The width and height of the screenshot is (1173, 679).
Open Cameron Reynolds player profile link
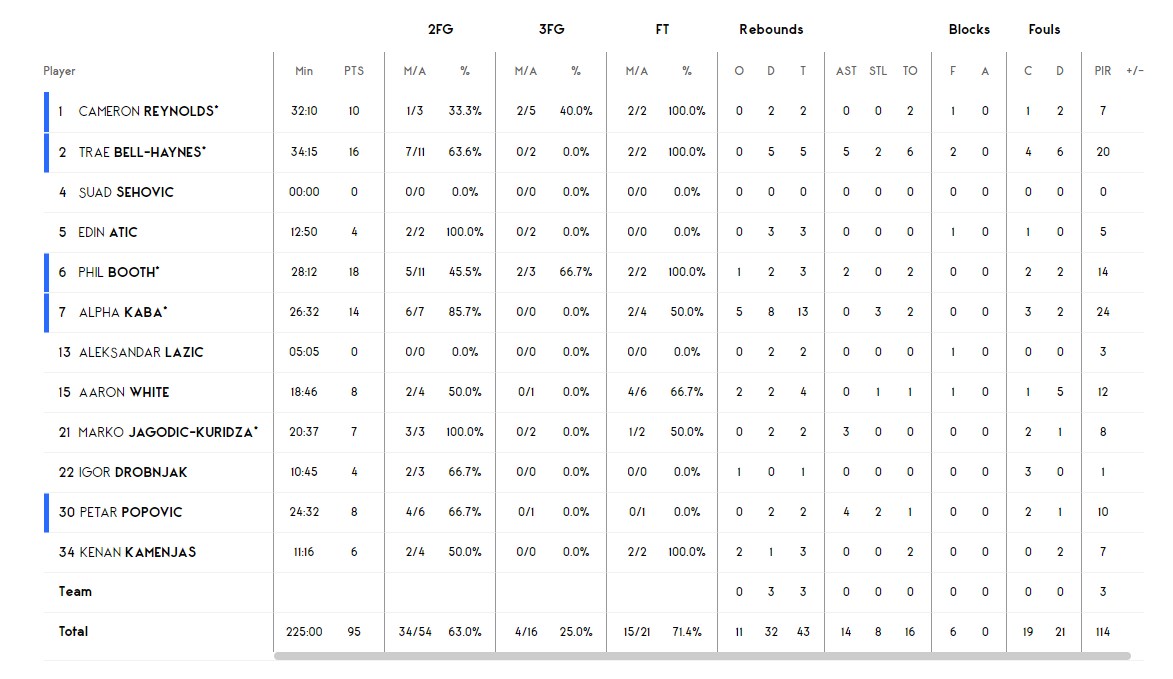tap(148, 112)
